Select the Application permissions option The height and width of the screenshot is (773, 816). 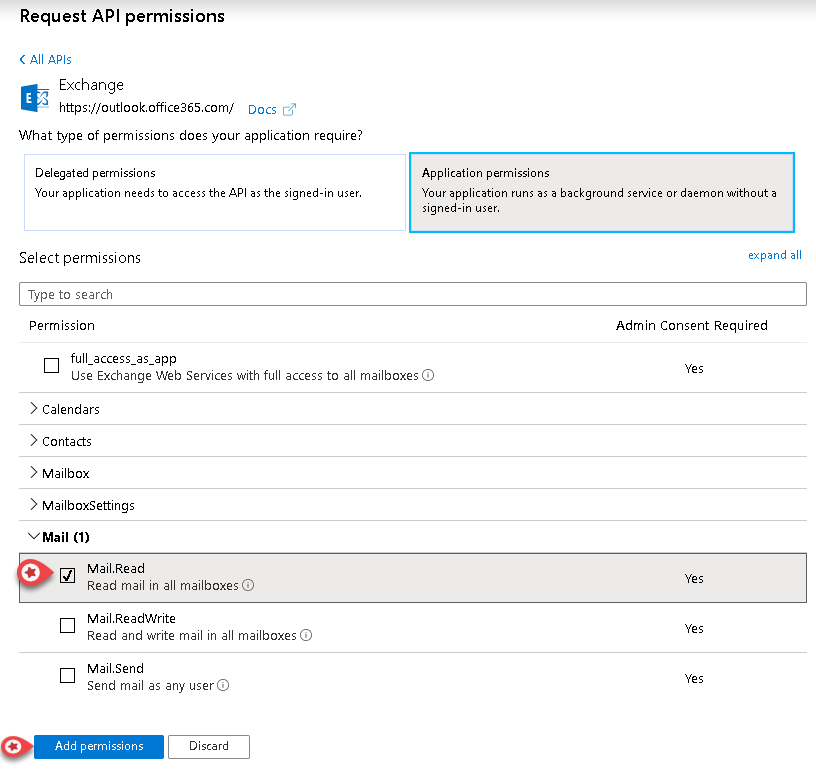(601, 192)
